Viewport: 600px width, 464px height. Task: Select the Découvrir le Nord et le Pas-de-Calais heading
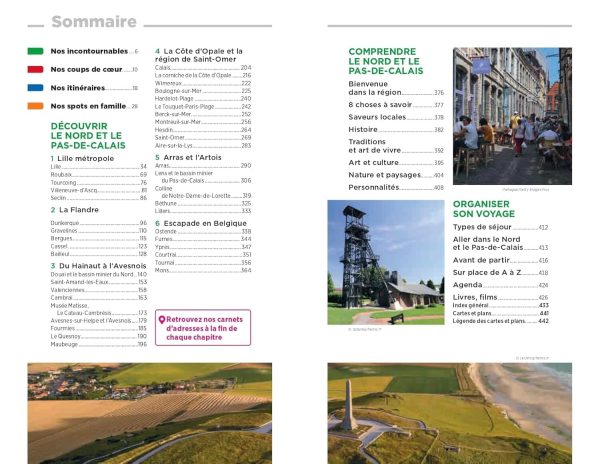point(88,136)
